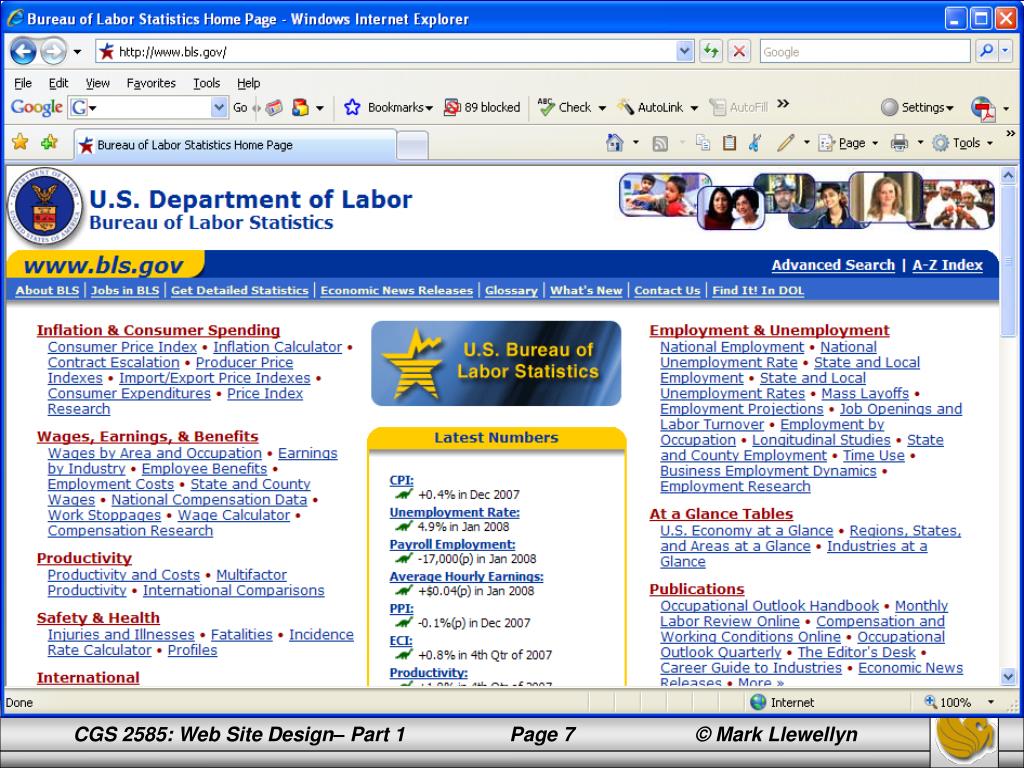The image size is (1024, 768).
Task: Open Bookmarks star in Google toolbar
Action: (352, 107)
